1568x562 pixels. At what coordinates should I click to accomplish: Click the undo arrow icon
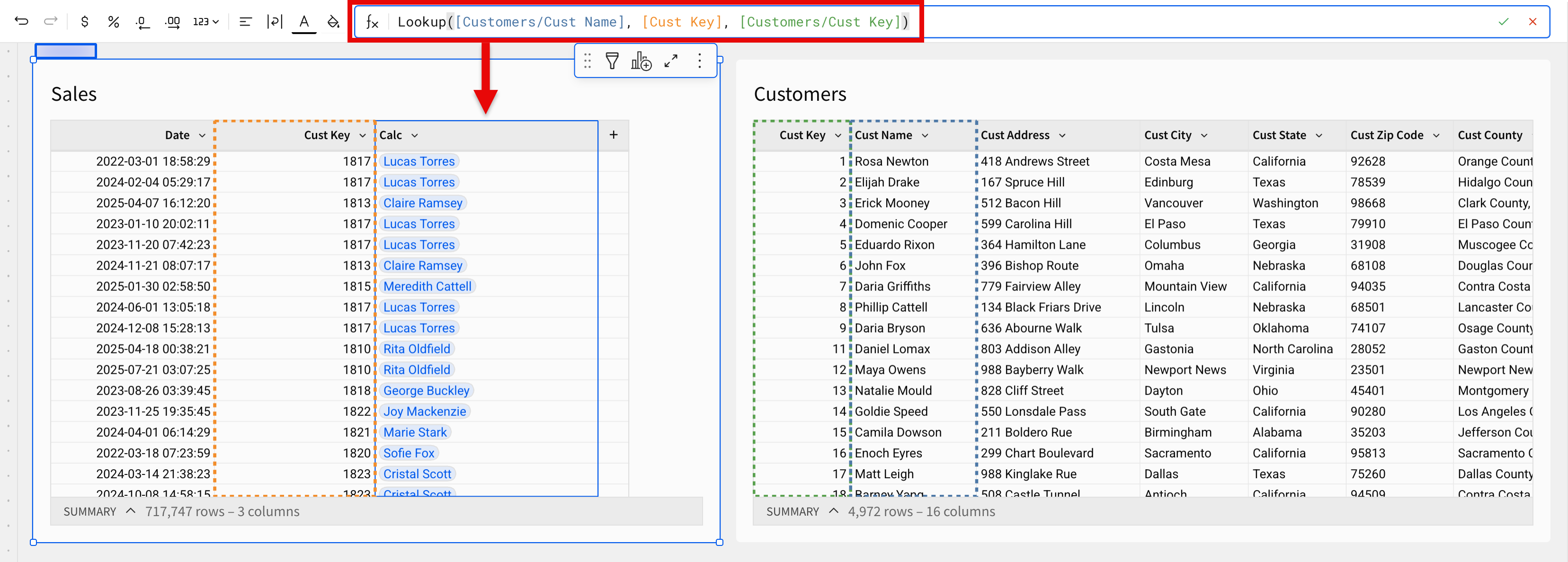[x=21, y=21]
